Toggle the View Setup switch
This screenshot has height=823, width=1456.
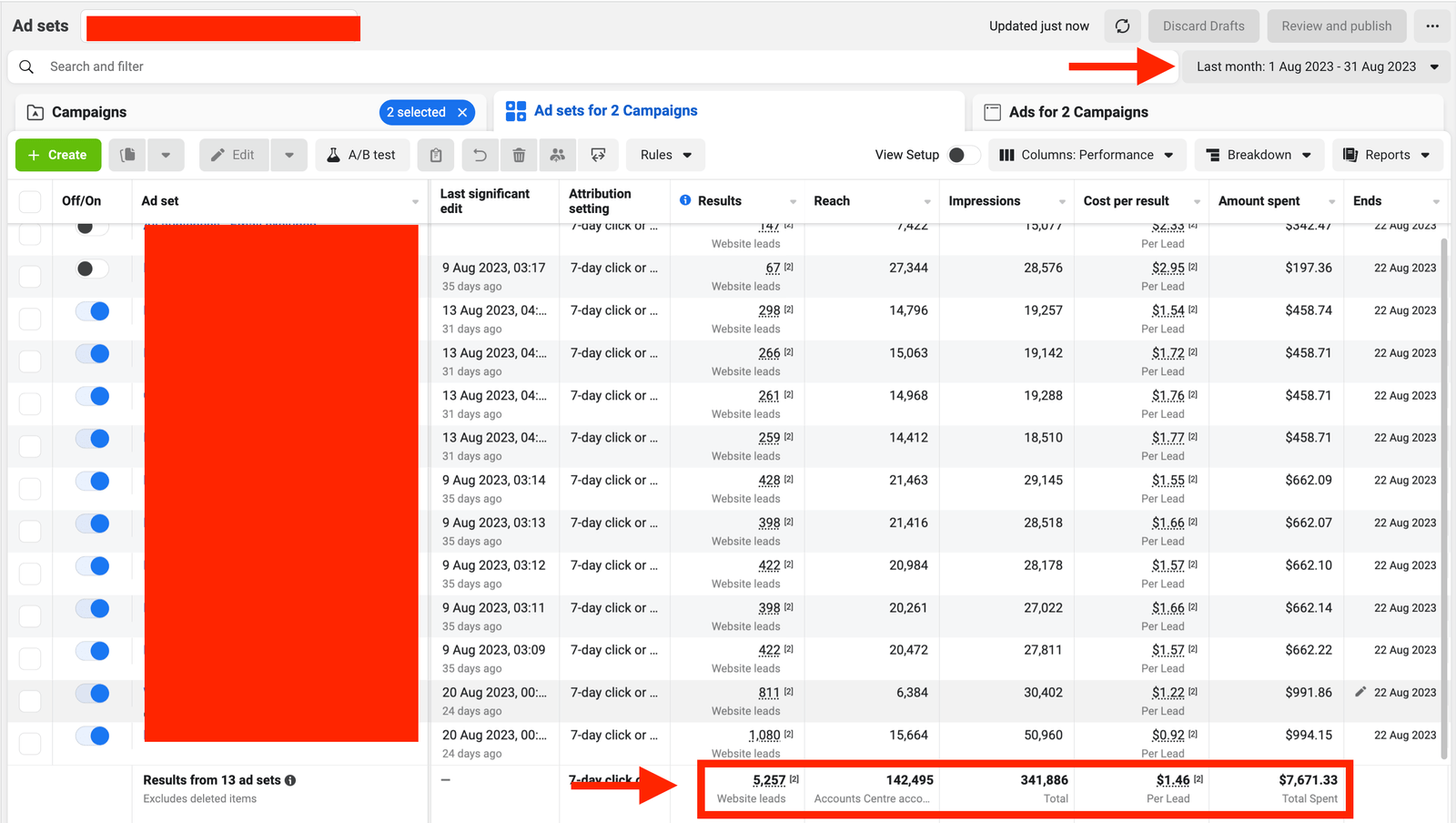pos(963,155)
